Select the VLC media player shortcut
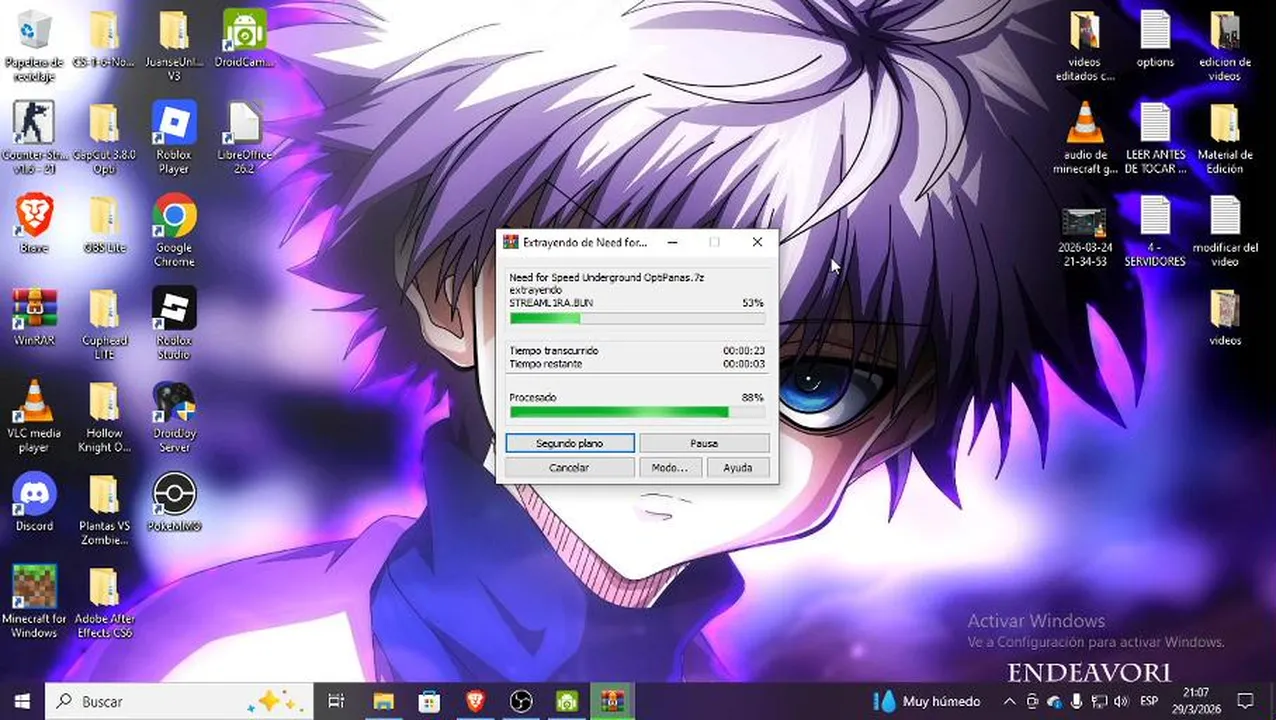This screenshot has height=720, width=1276. click(x=34, y=416)
